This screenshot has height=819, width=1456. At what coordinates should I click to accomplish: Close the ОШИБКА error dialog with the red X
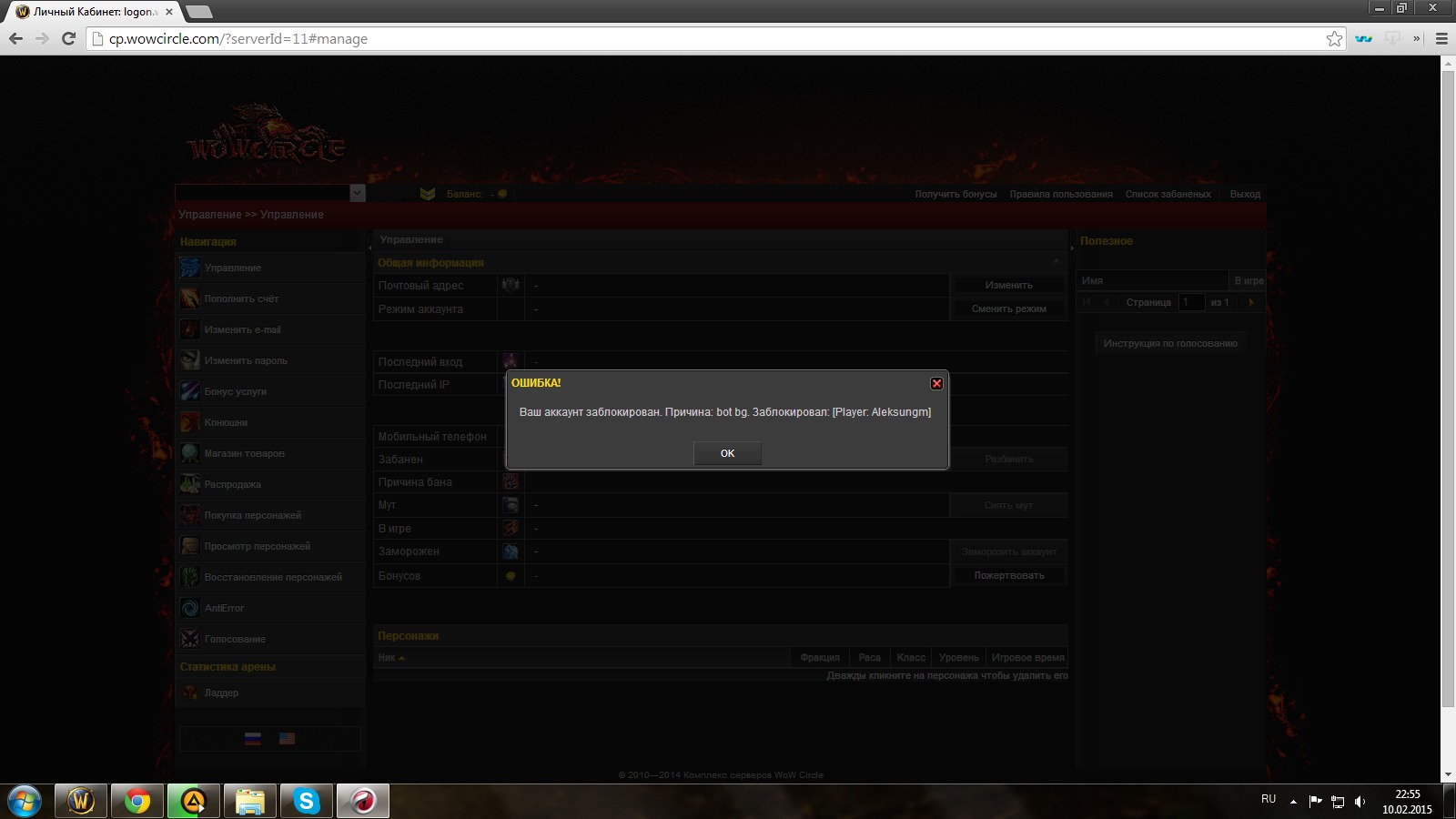click(x=936, y=383)
